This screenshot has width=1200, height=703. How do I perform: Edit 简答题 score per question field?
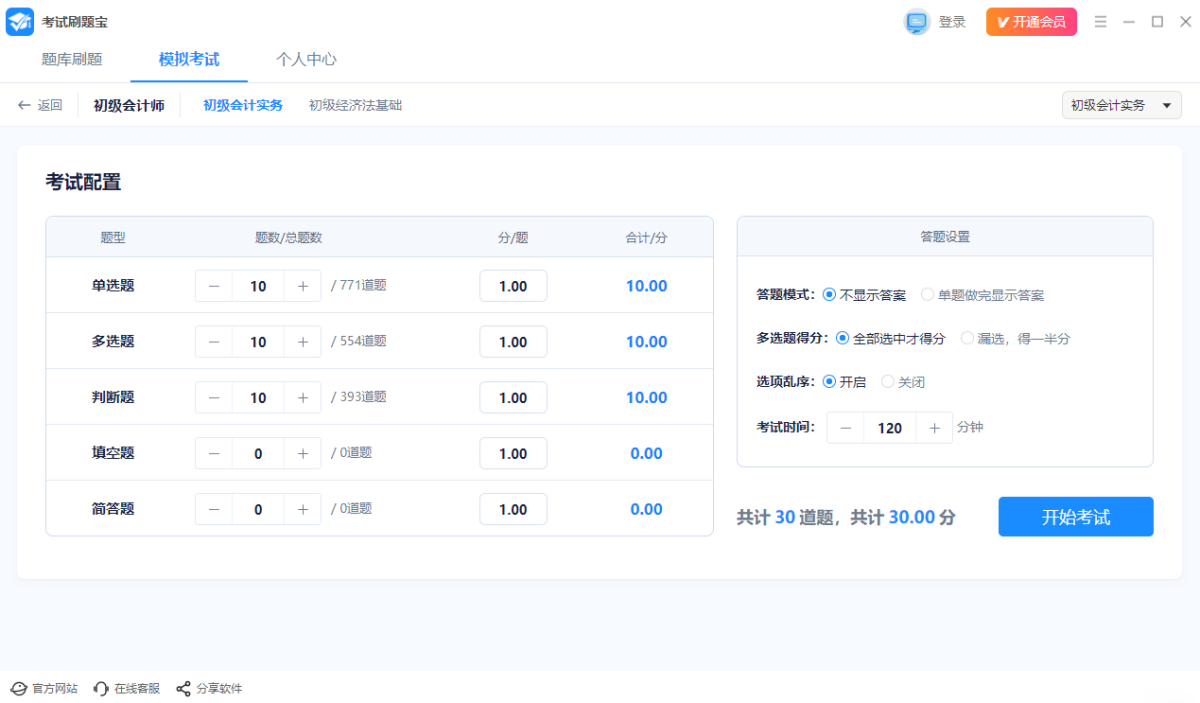[x=513, y=510]
